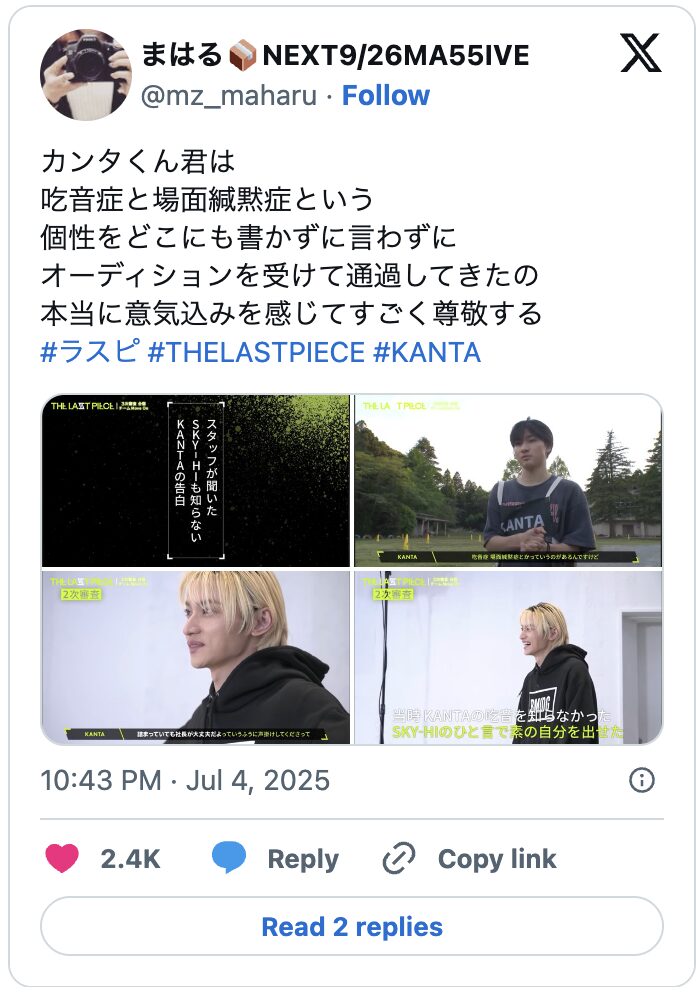
Task: Like the tweet with the heart icon
Action: pos(62,858)
